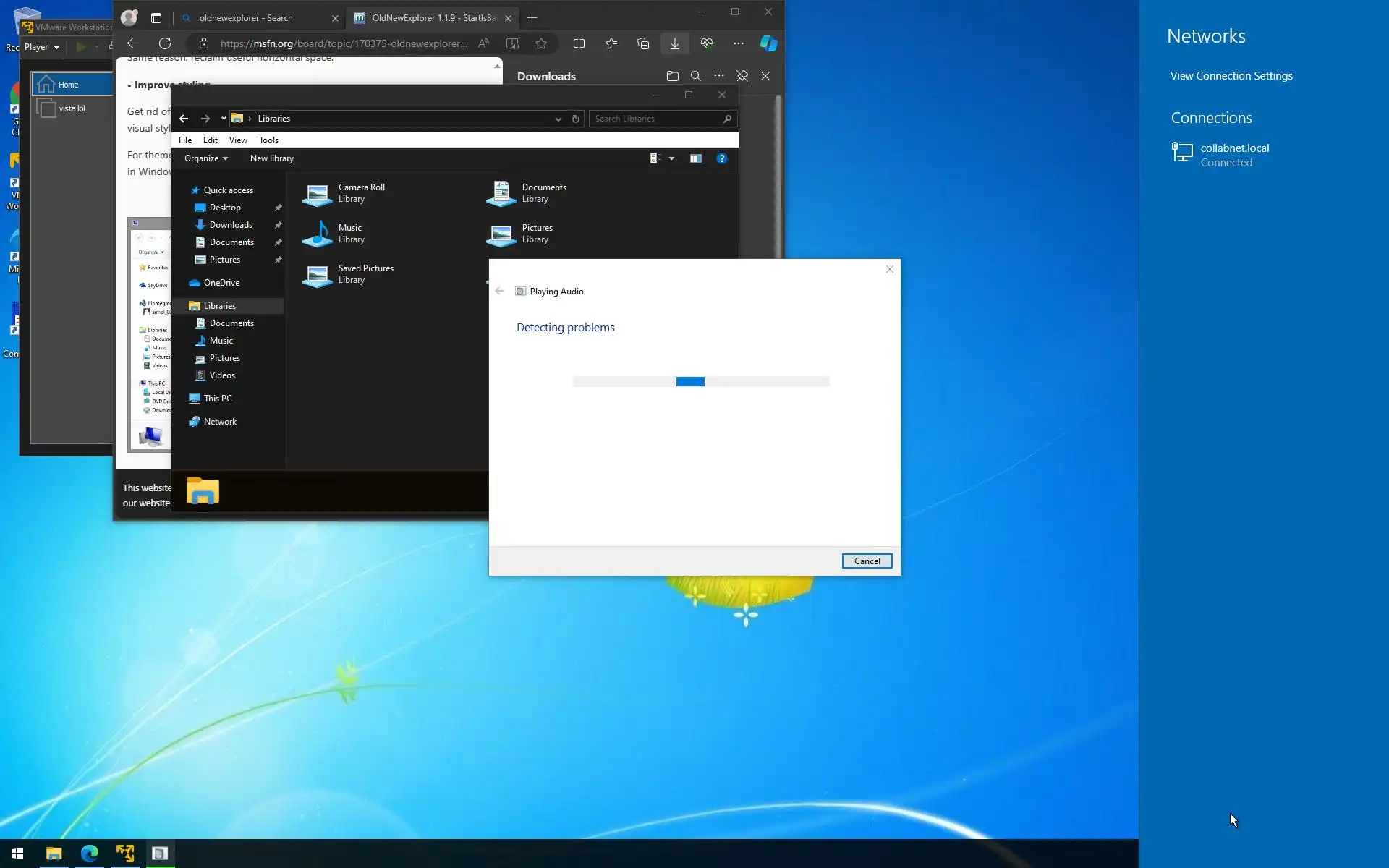Image resolution: width=1389 pixels, height=868 pixels.
Task: Click the Detecting problems progress bar
Action: click(700, 381)
